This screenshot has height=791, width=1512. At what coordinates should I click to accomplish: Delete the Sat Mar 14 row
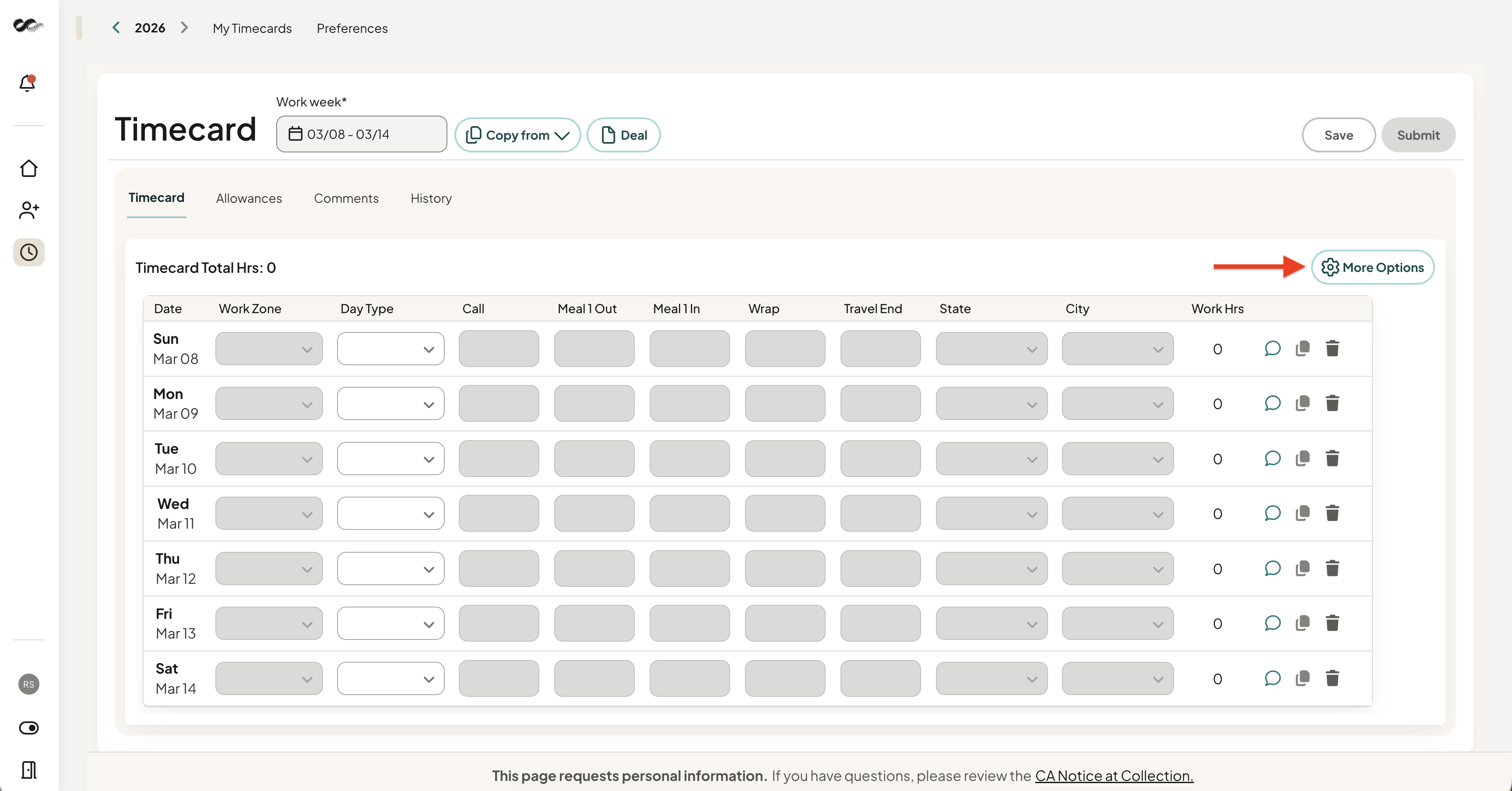click(1333, 678)
